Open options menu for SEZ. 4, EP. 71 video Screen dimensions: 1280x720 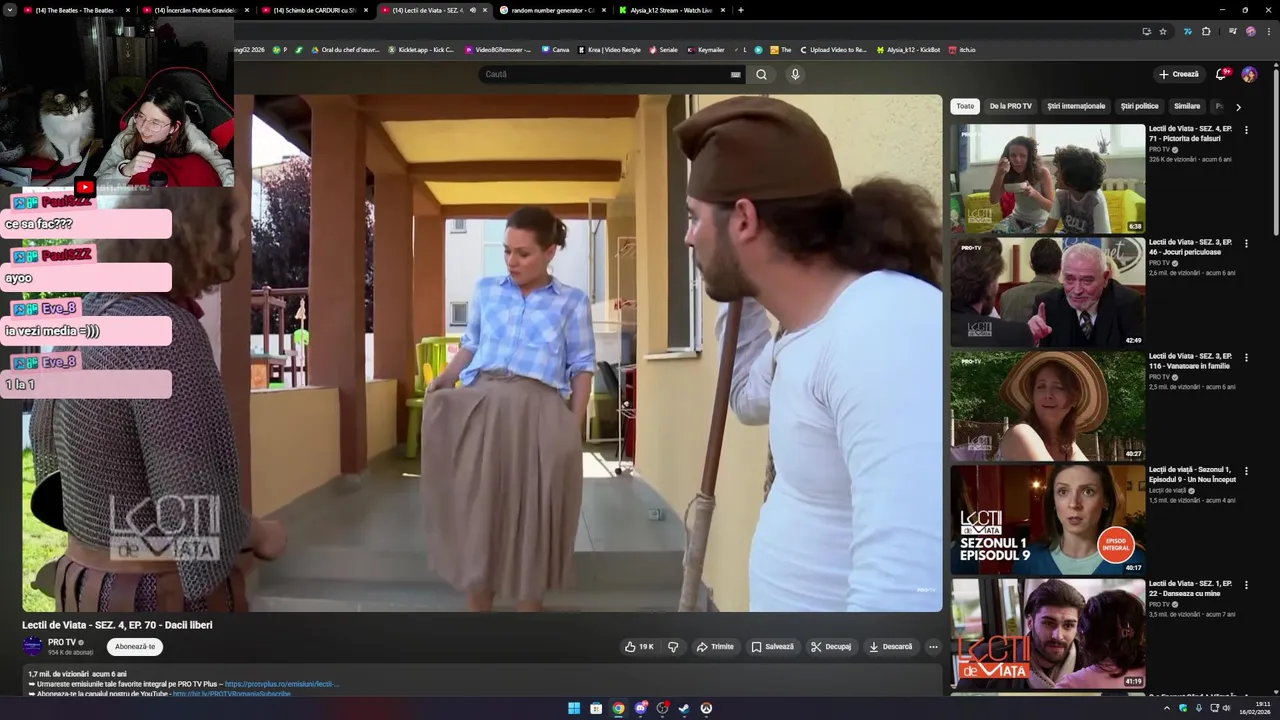(x=1246, y=130)
